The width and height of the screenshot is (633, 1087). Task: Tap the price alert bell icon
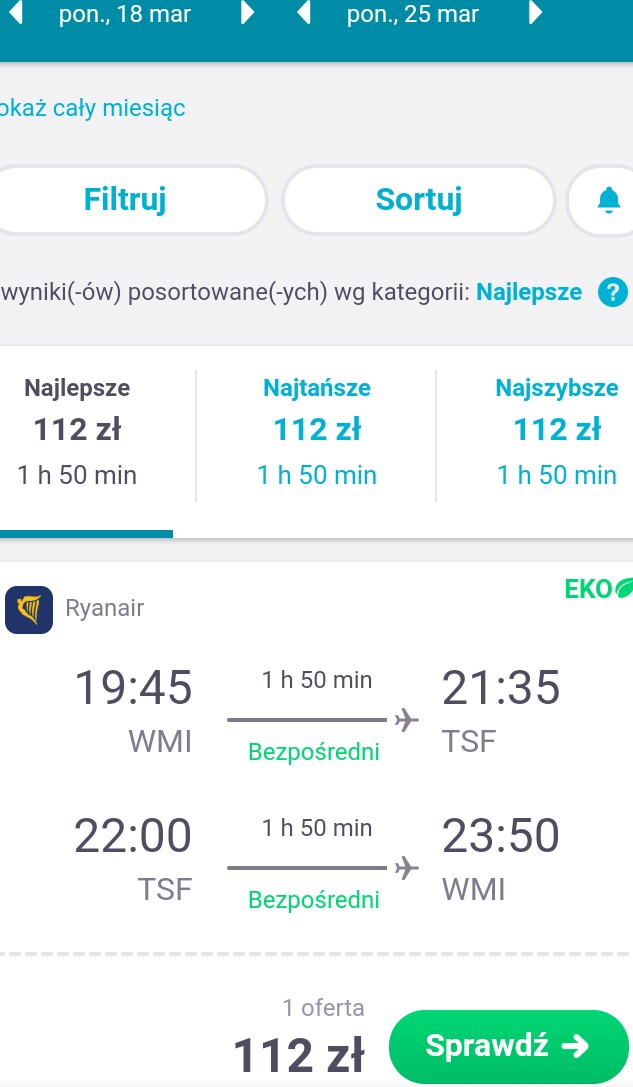coord(608,200)
